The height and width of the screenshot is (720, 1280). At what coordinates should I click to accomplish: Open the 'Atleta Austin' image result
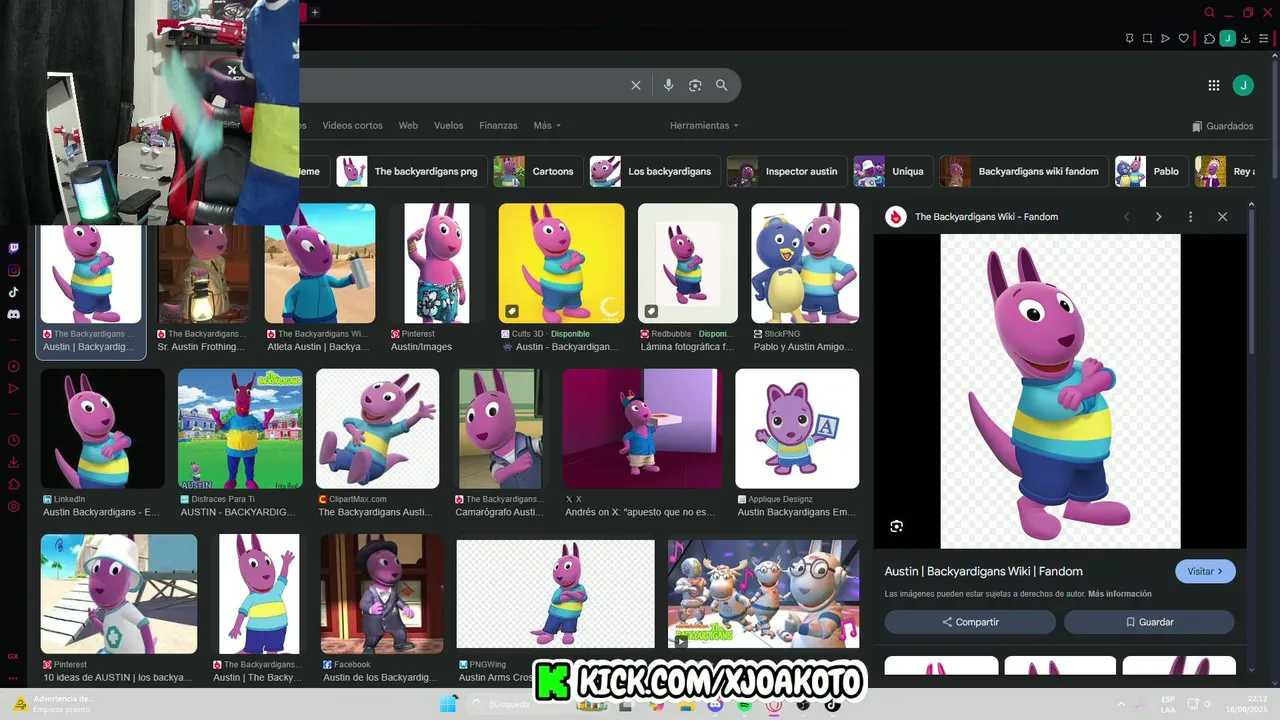click(x=320, y=263)
